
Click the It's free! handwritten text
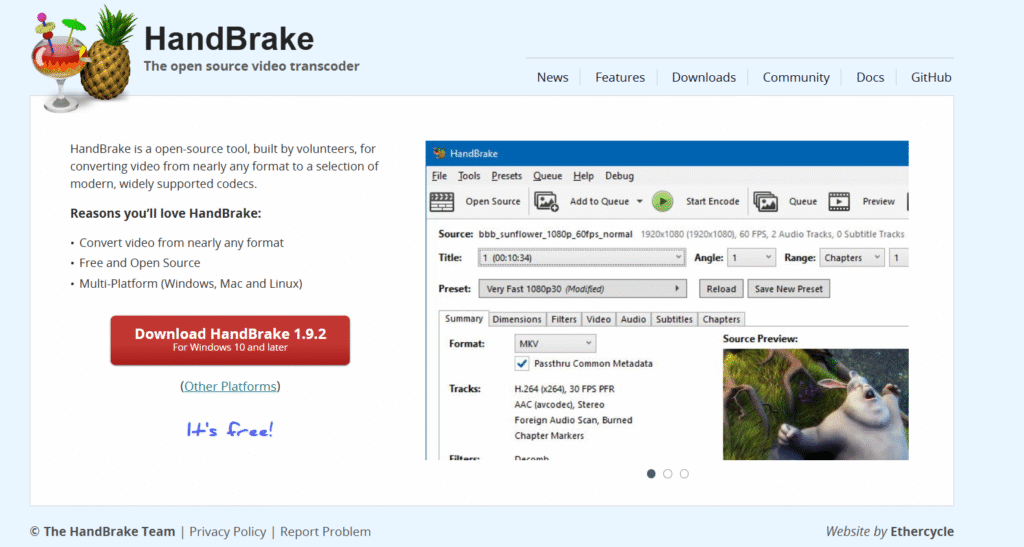pos(230,430)
